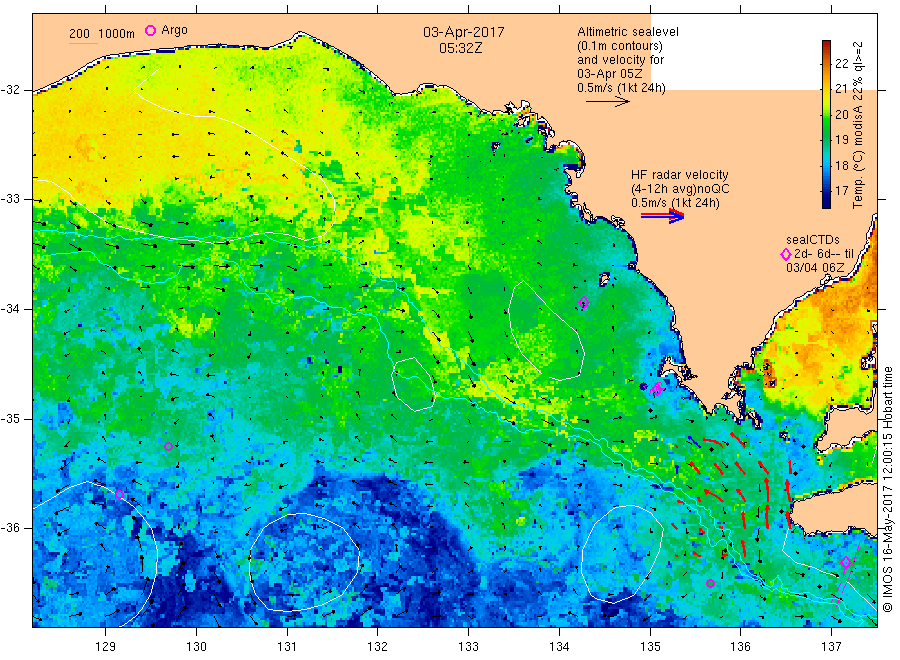Click the '03-Apr-2017' date text
This screenshot has height=660, width=900.
(464, 32)
